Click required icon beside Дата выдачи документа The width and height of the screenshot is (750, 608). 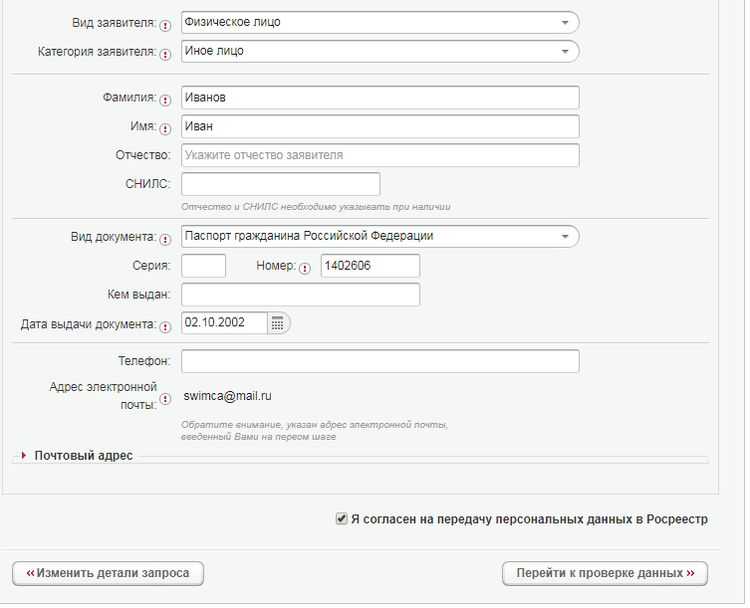click(x=165, y=326)
